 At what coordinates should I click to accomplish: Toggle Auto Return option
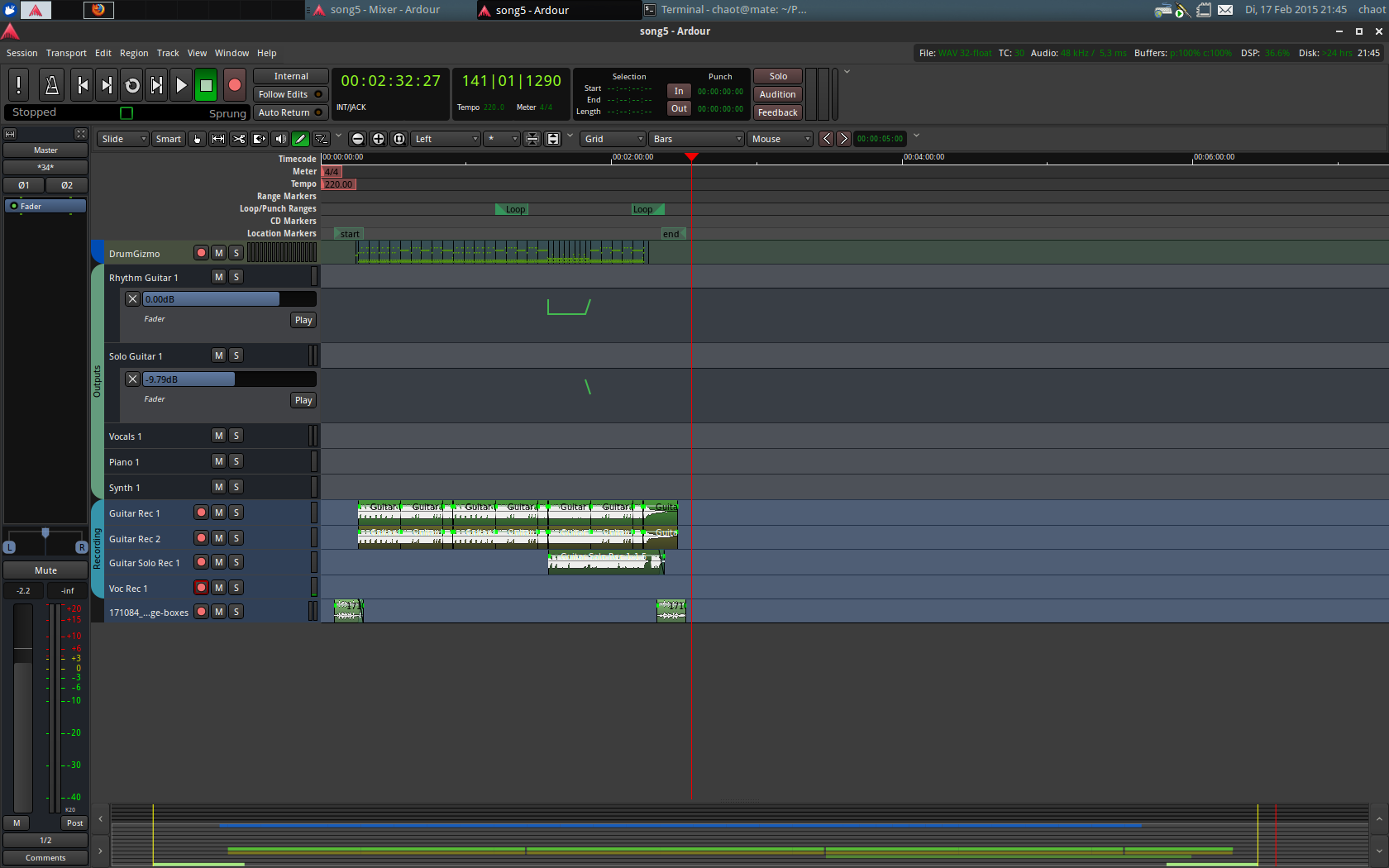(x=290, y=112)
